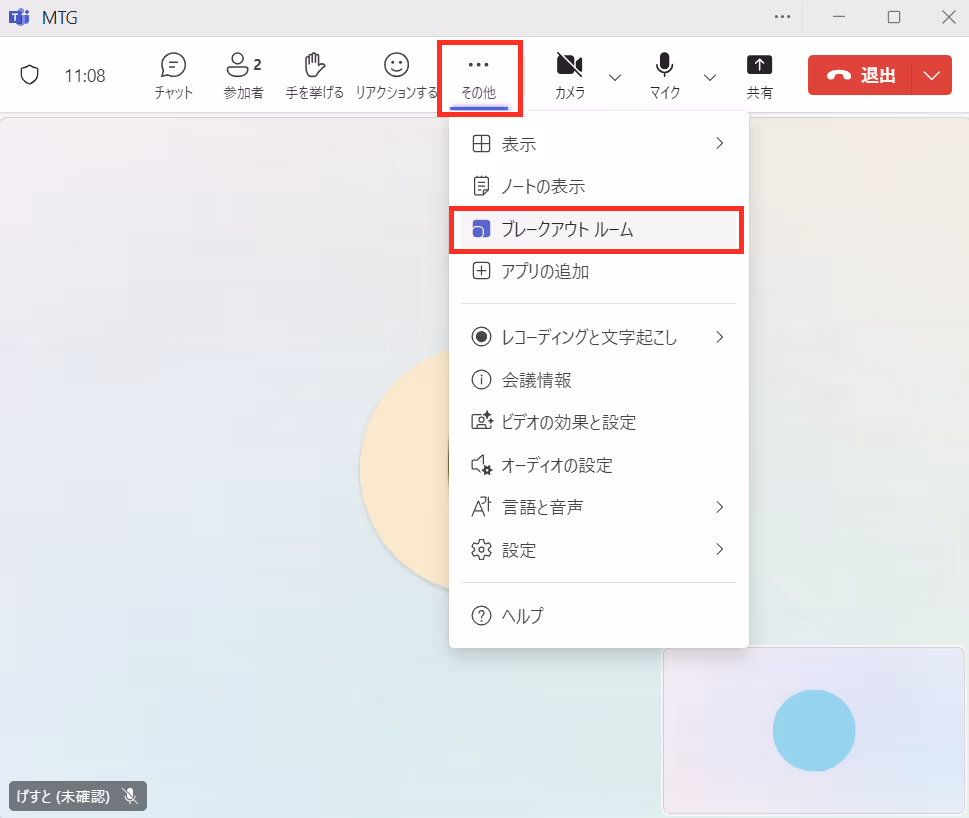Open the リアクションする reaction picker
Image resolution: width=969 pixels, height=818 pixels.
(396, 76)
